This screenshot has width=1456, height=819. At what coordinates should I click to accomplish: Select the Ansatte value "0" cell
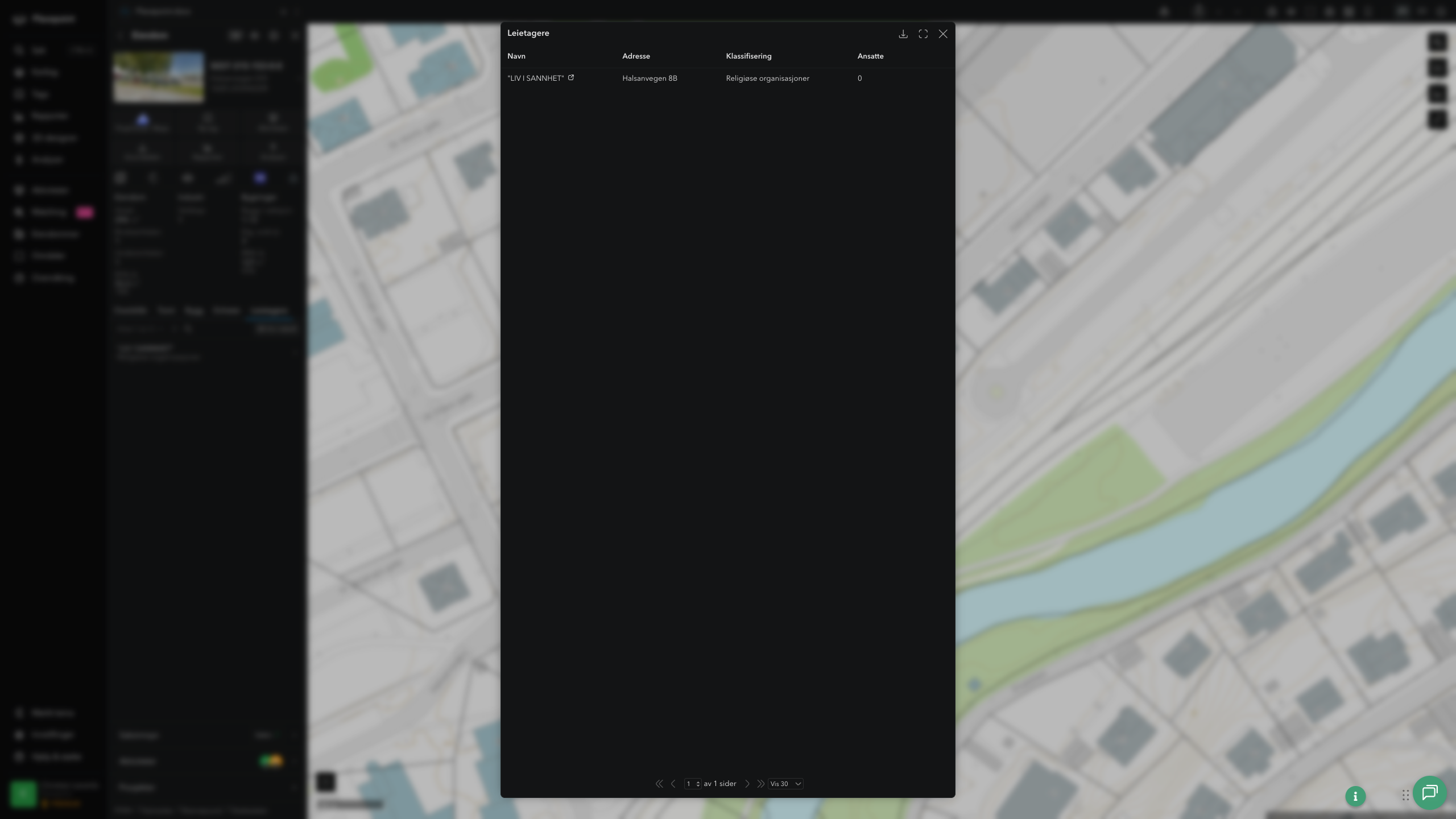(859, 78)
